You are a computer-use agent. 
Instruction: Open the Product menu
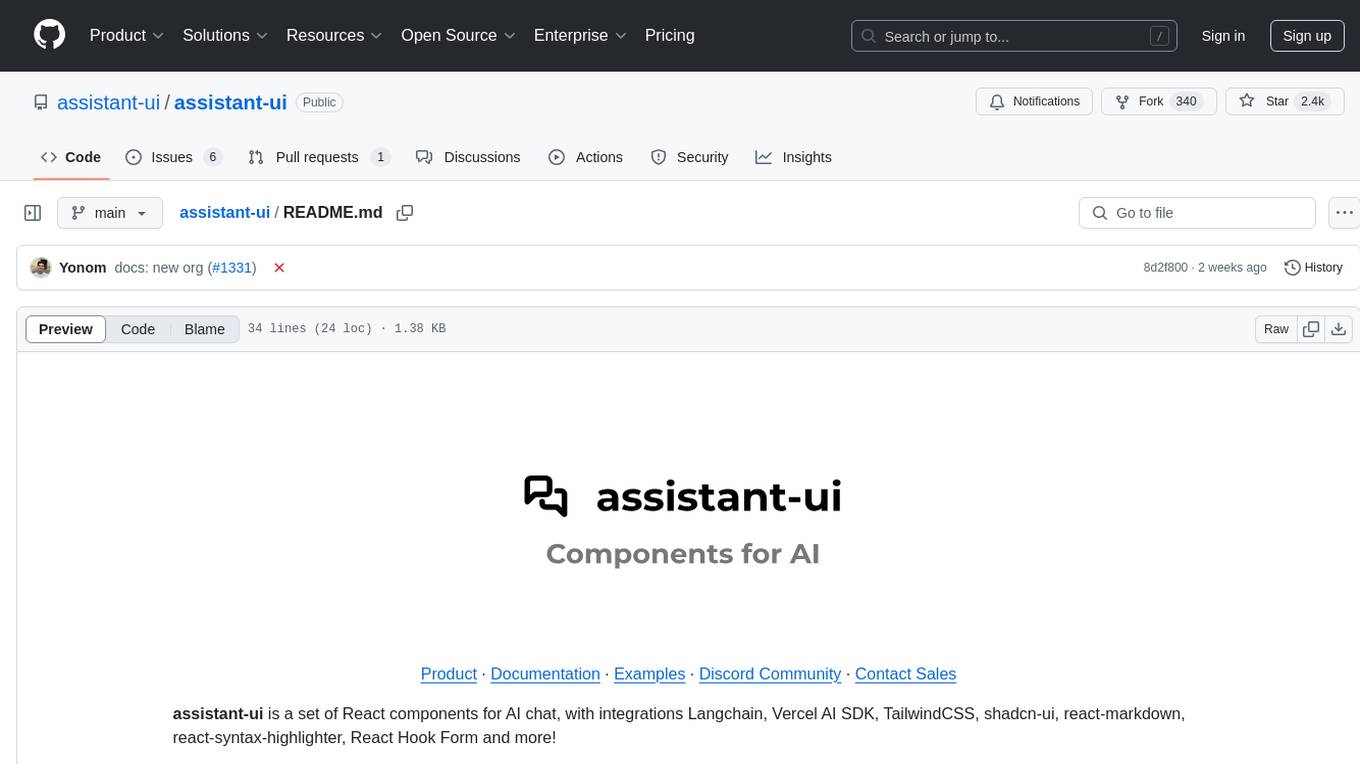127,35
